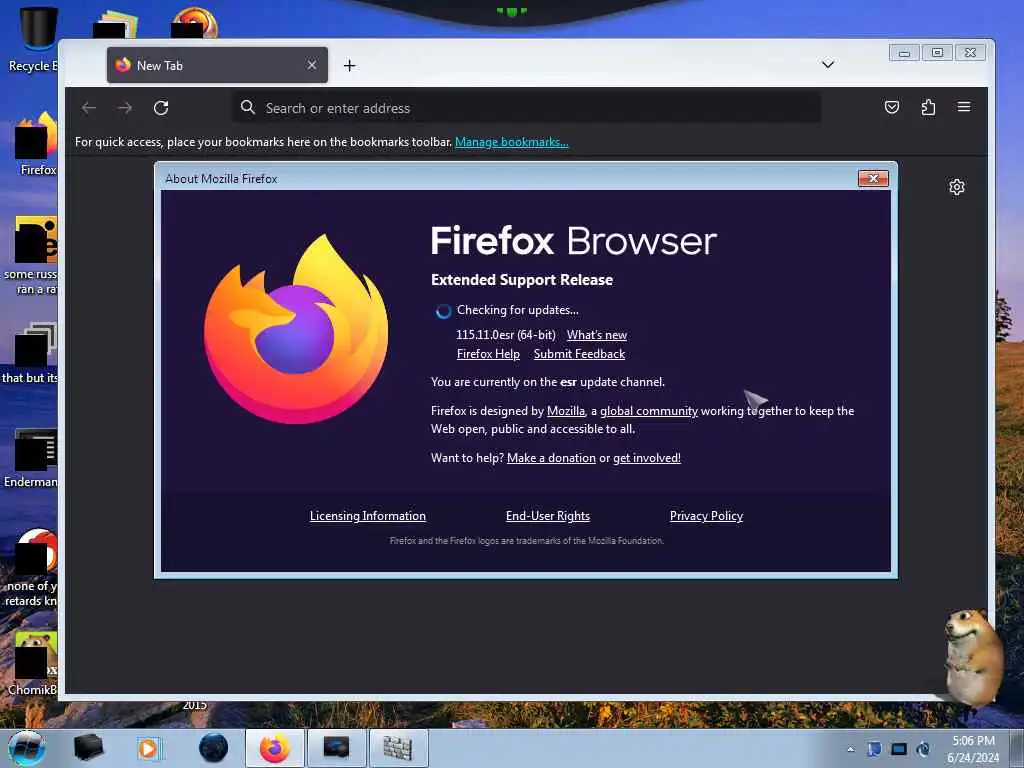Open the Submit Feedback link
1024x768 pixels.
pyautogui.click(x=579, y=354)
